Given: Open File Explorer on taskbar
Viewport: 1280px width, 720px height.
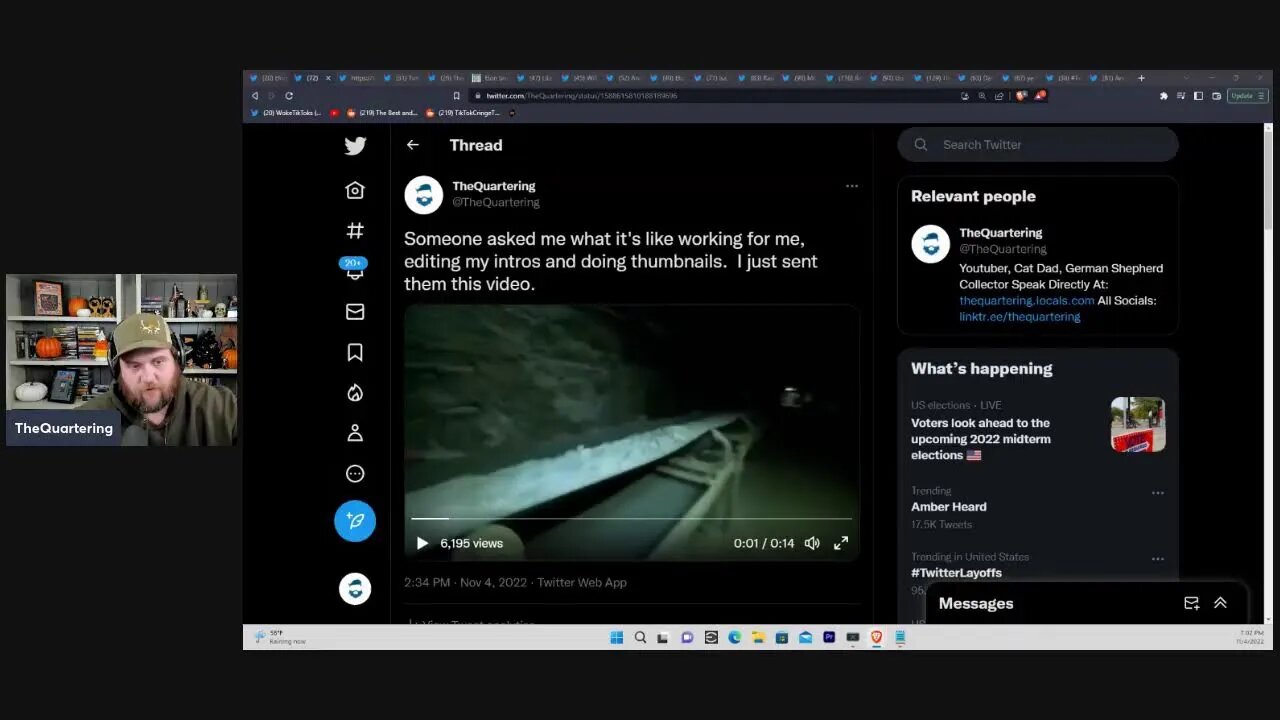Looking at the screenshot, I should pyautogui.click(x=758, y=637).
